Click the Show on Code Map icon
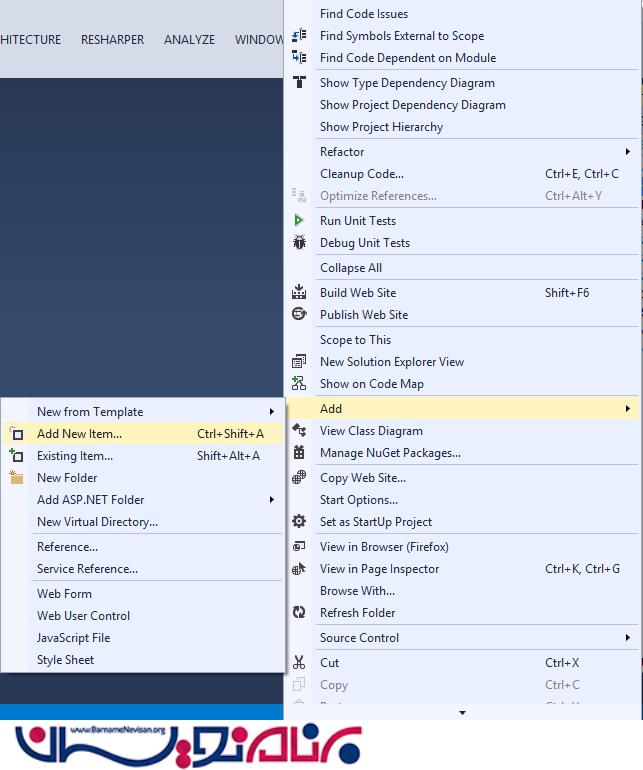Viewport: 643px width, 770px height. [298, 384]
